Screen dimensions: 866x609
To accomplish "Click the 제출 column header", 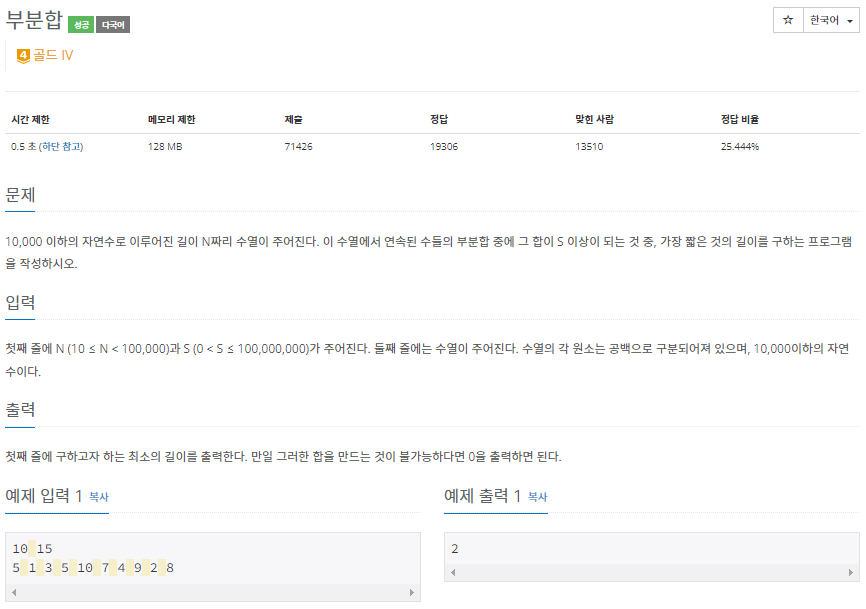I will tap(293, 119).
